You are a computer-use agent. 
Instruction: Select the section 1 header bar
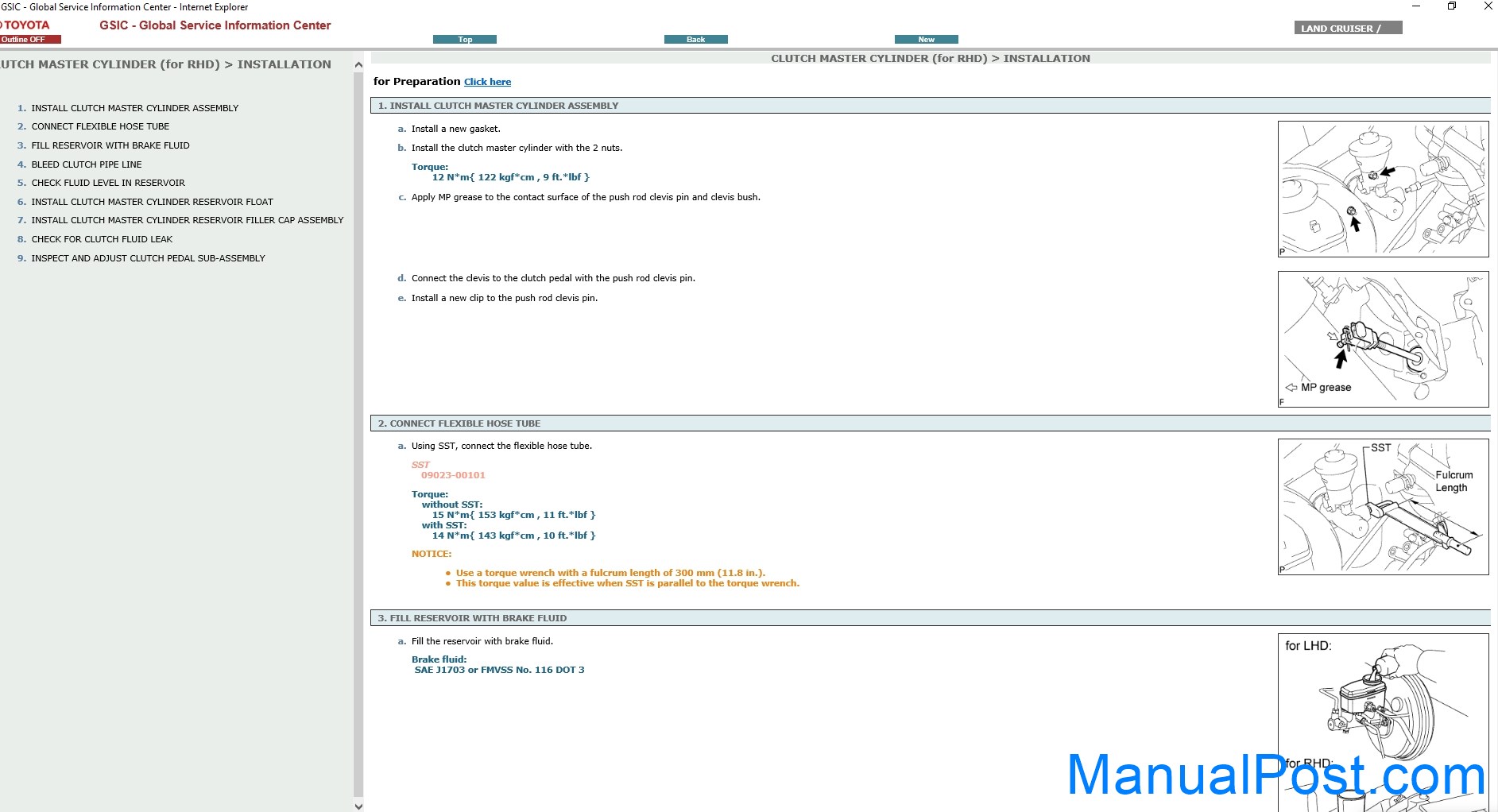(x=930, y=106)
